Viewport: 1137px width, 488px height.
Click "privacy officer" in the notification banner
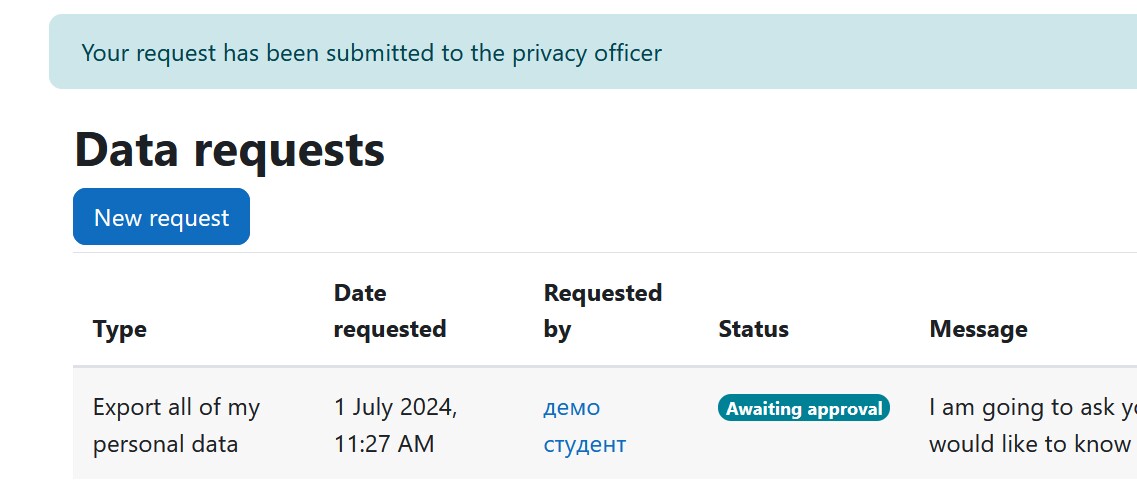coord(587,53)
